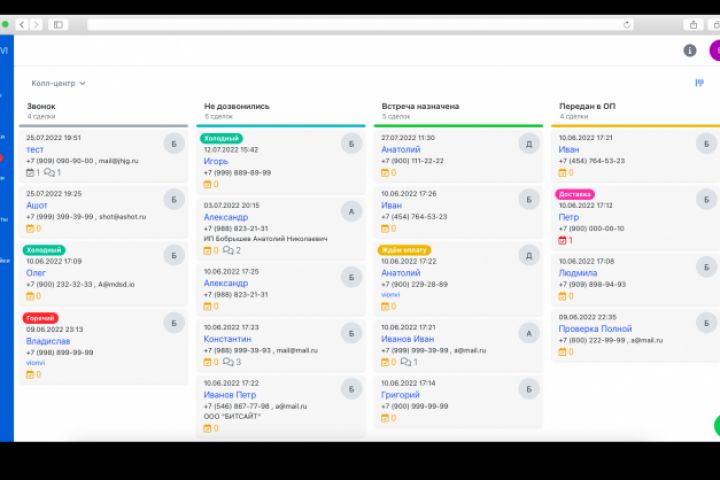Image resolution: width=720 pixels, height=480 pixels.
Task: Click red task calendar icon on Петр card
Action: 562,240
